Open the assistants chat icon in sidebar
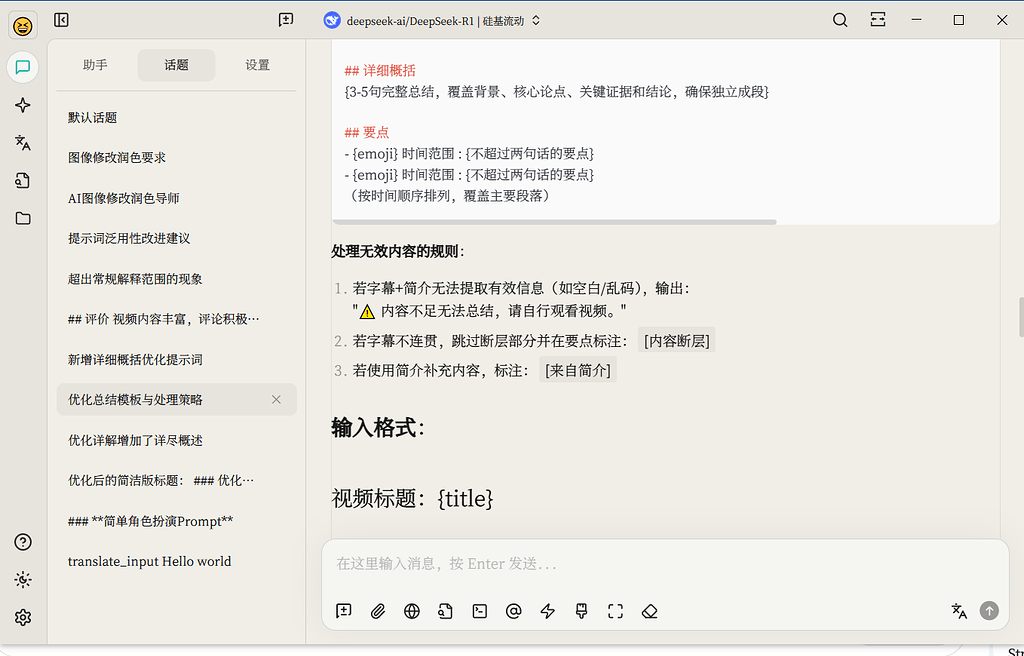Viewport: 1024px width, 656px height. [23, 67]
